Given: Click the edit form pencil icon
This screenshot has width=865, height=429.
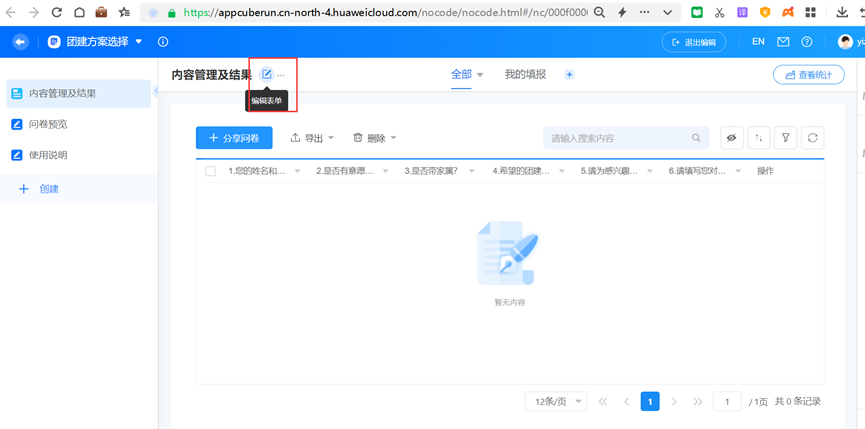Looking at the screenshot, I should [x=267, y=74].
